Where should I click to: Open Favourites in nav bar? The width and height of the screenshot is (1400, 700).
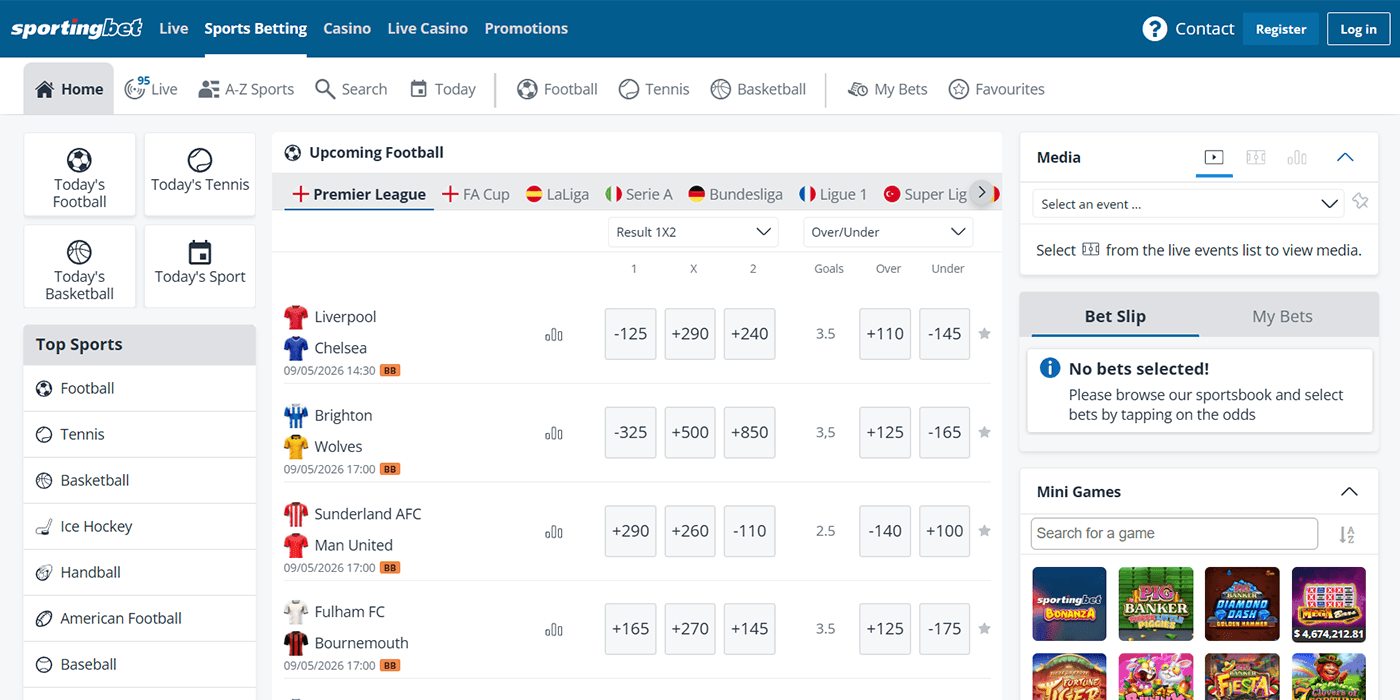[996, 89]
